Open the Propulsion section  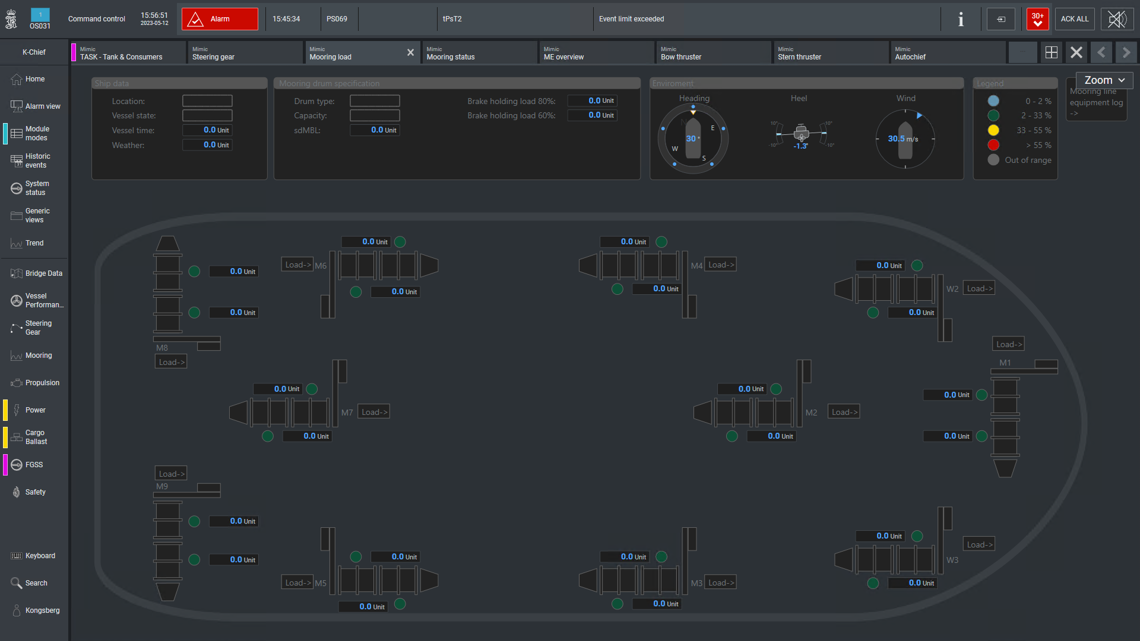[35, 383]
